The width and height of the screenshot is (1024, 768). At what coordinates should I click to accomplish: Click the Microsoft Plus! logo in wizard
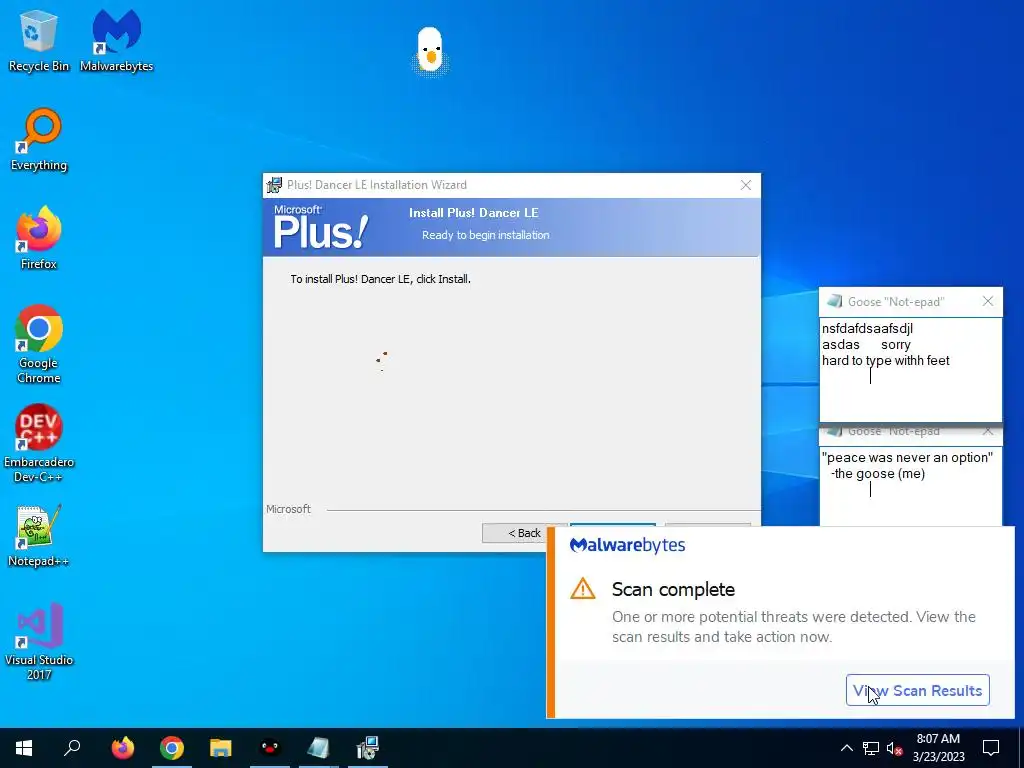(320, 227)
